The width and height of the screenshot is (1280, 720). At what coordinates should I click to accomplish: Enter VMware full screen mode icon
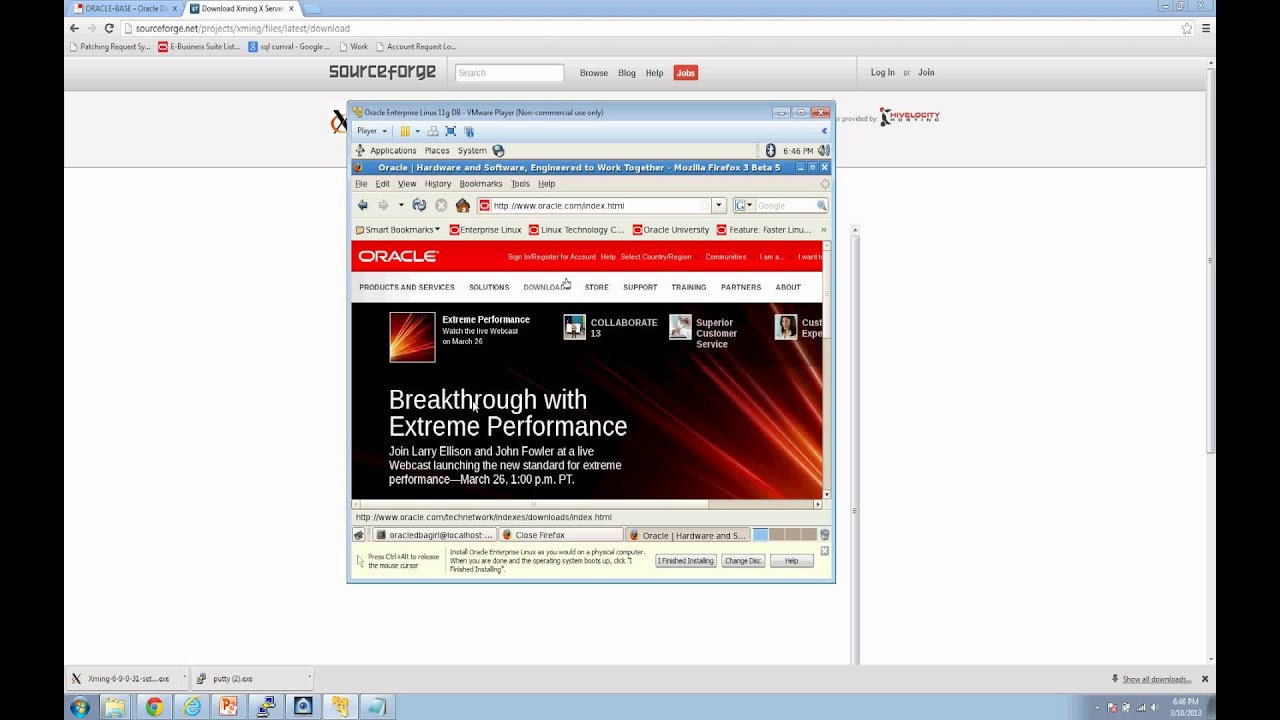tap(451, 131)
